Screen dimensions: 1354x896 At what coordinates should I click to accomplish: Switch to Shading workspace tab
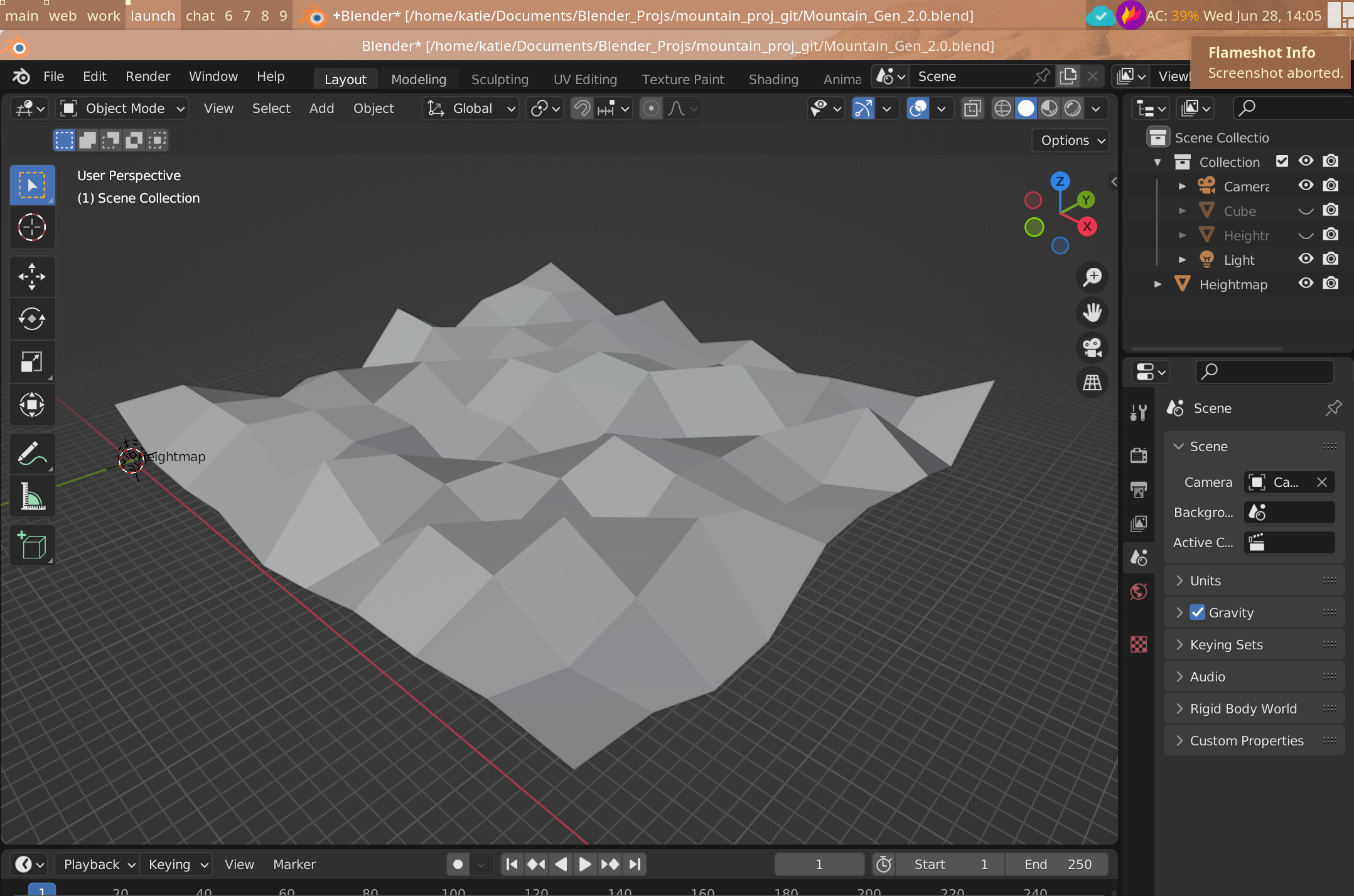click(774, 76)
